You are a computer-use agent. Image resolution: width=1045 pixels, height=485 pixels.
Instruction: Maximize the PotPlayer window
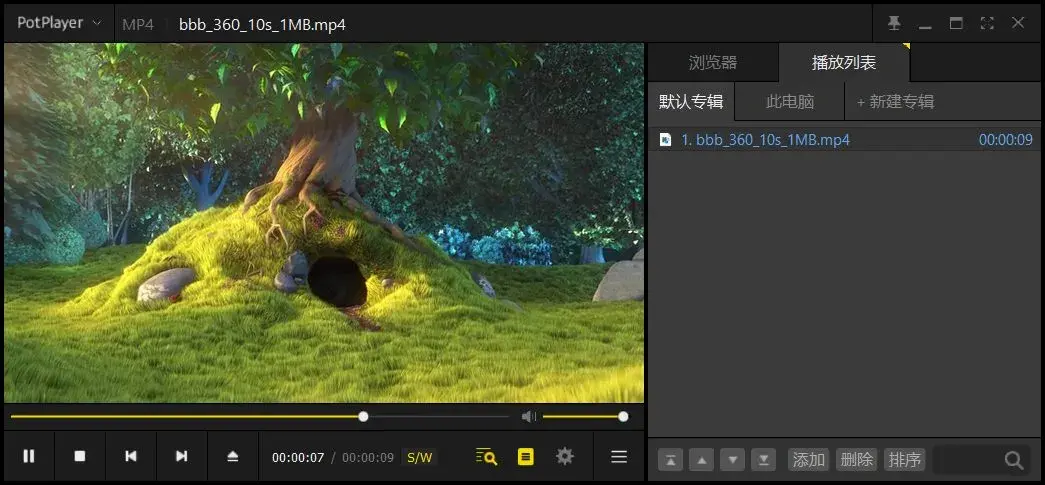tap(956, 23)
